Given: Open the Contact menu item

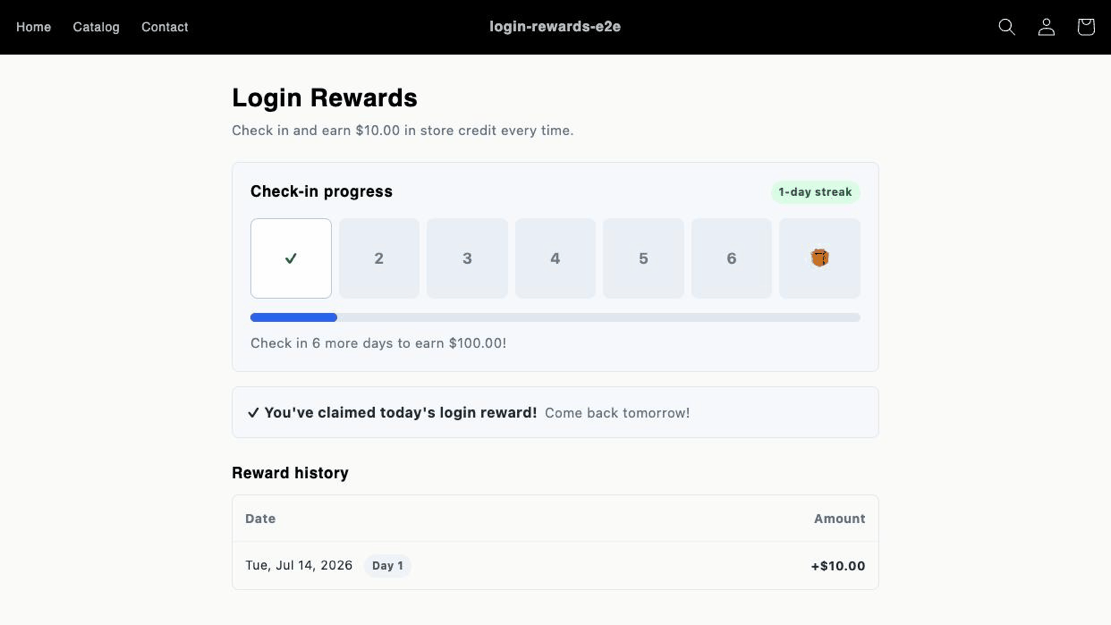Looking at the screenshot, I should tap(164, 27).
